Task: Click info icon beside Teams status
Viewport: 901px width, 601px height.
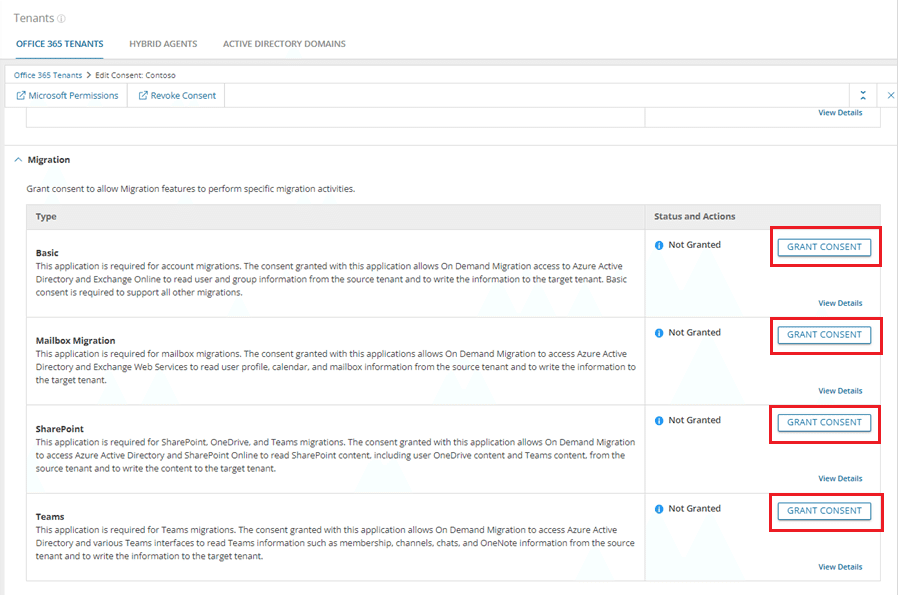Action: click(x=659, y=509)
